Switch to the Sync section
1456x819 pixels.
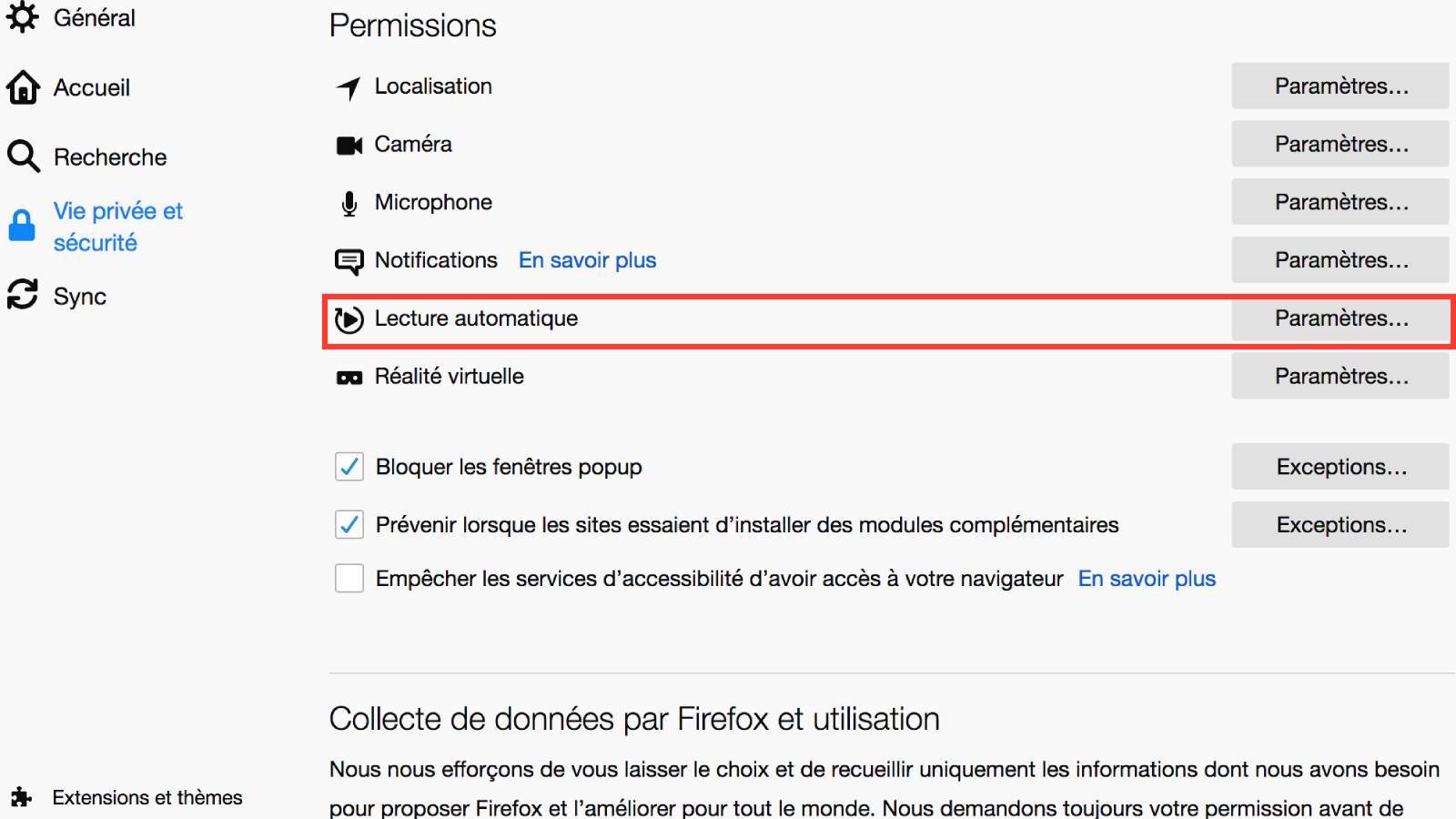(x=80, y=295)
